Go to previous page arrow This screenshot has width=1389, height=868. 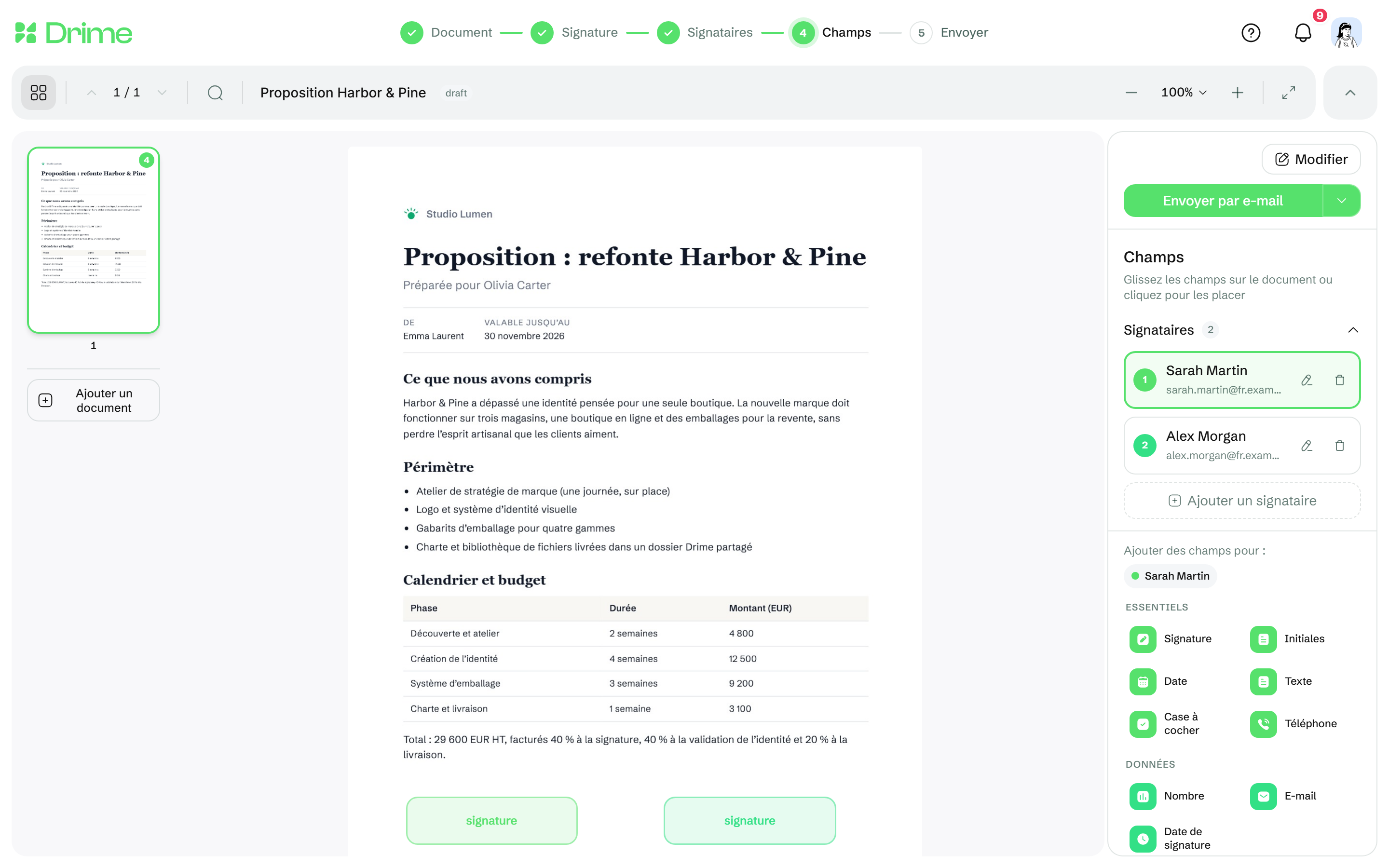point(91,93)
